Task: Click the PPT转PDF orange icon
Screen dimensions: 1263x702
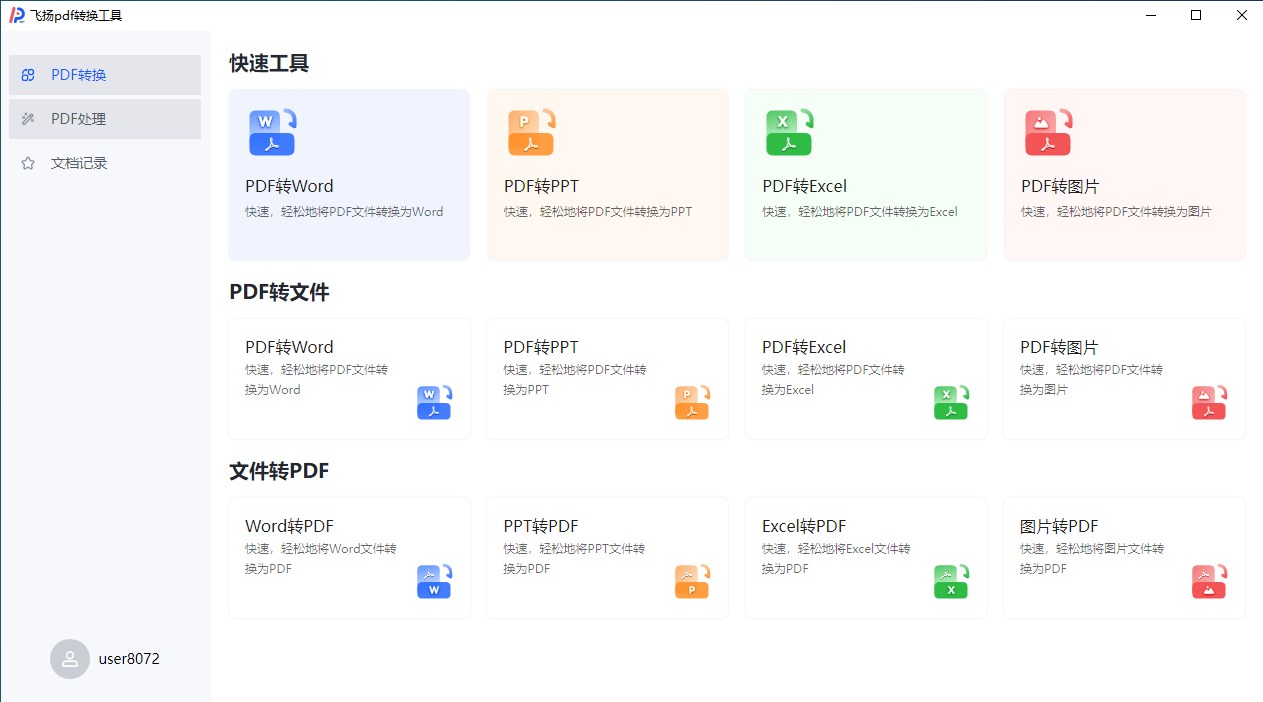Action: [692, 581]
